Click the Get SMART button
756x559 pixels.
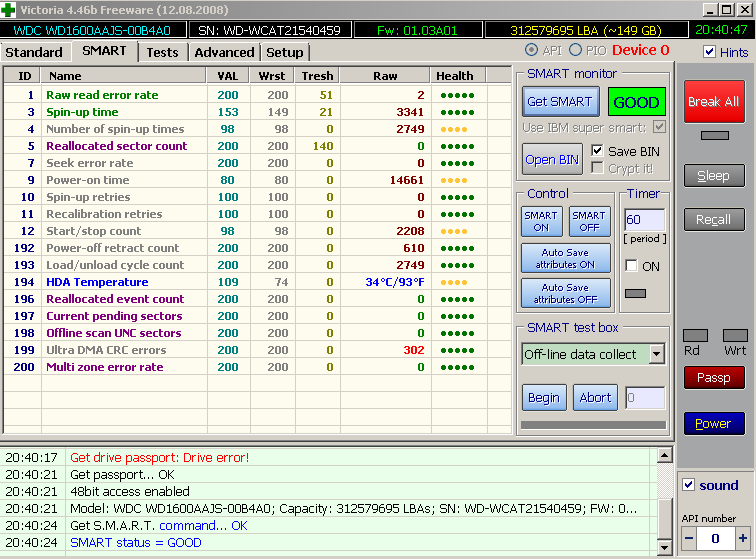tap(560, 102)
